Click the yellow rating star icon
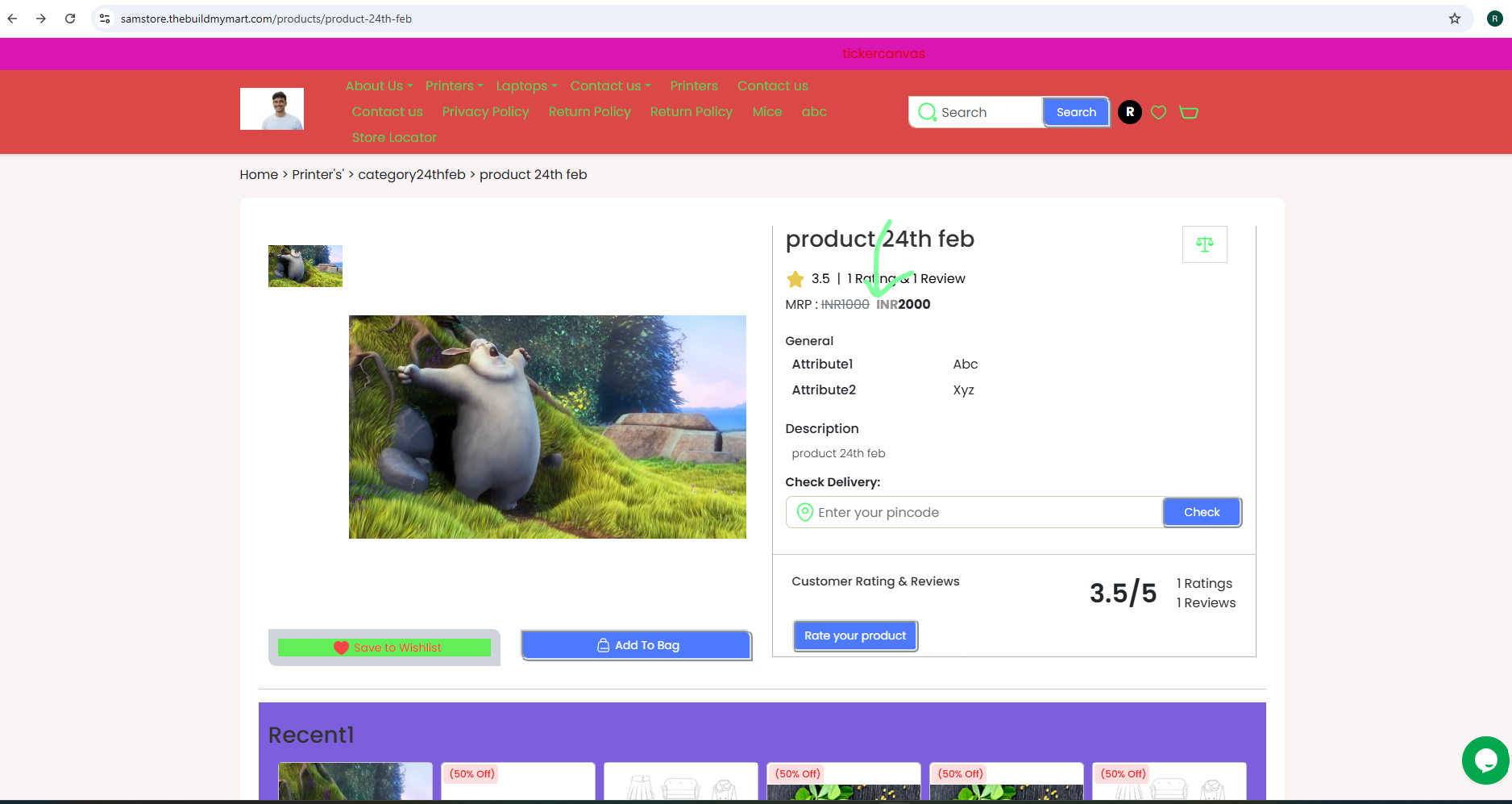The image size is (1512, 804). [795, 279]
